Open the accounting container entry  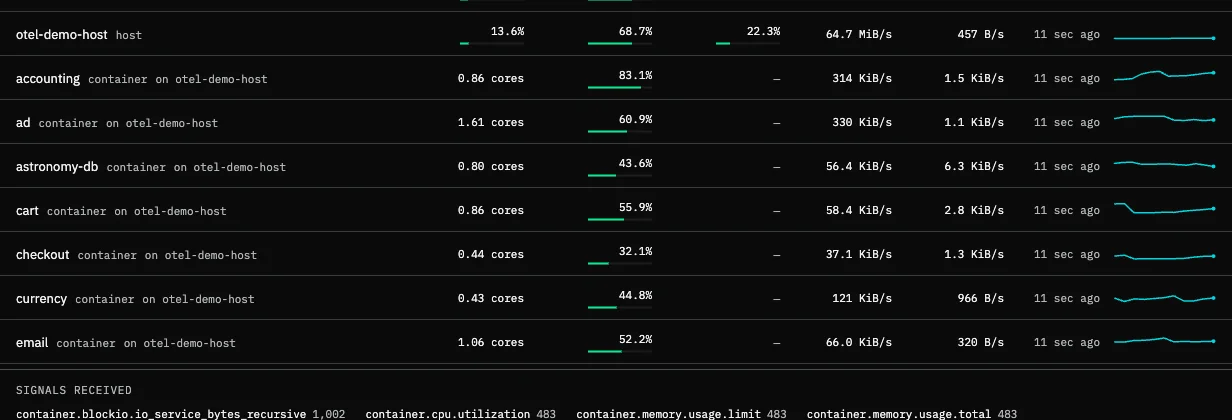(x=616, y=78)
